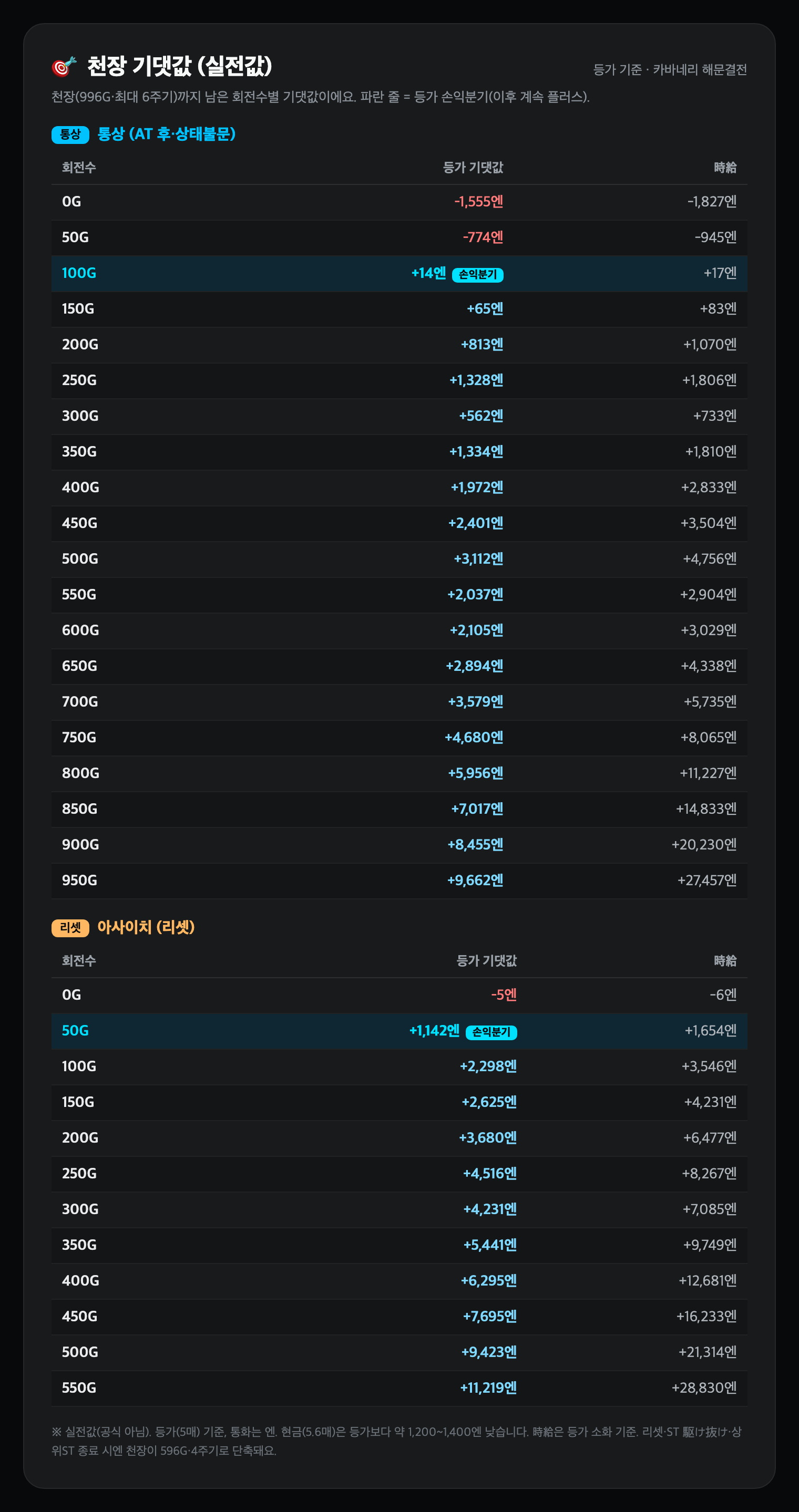Click the hourly value +8,065엔
799x1512 pixels.
point(709,738)
